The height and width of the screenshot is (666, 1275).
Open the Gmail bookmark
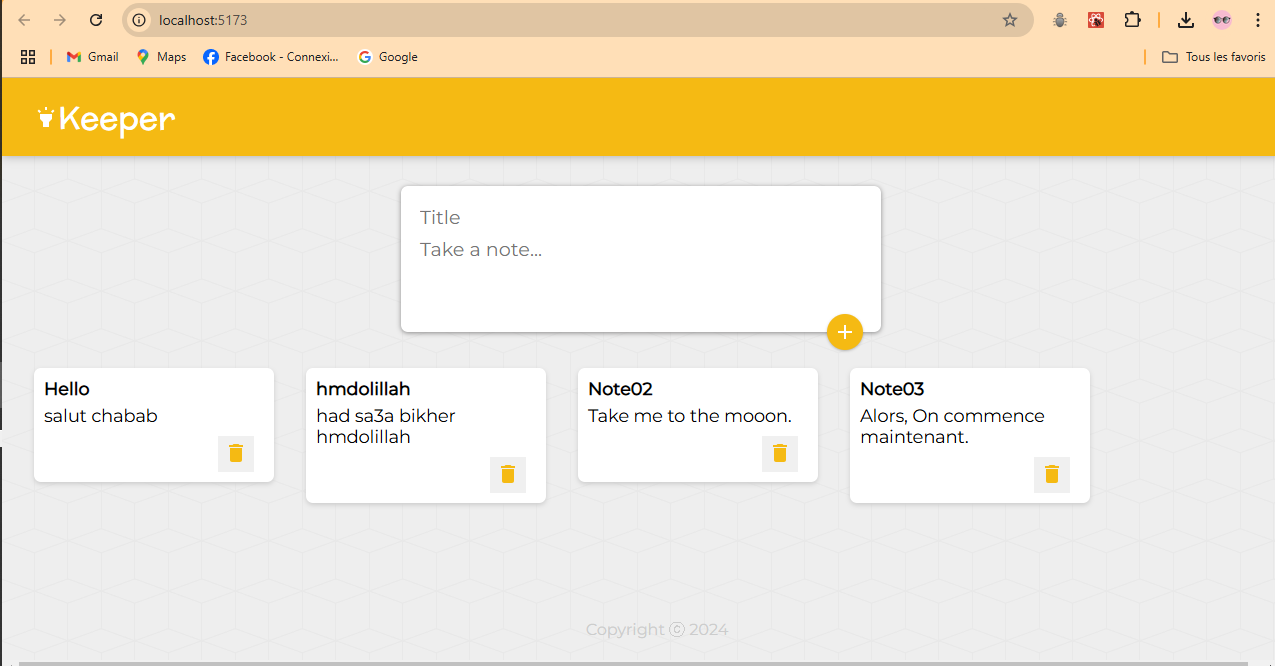(92, 57)
